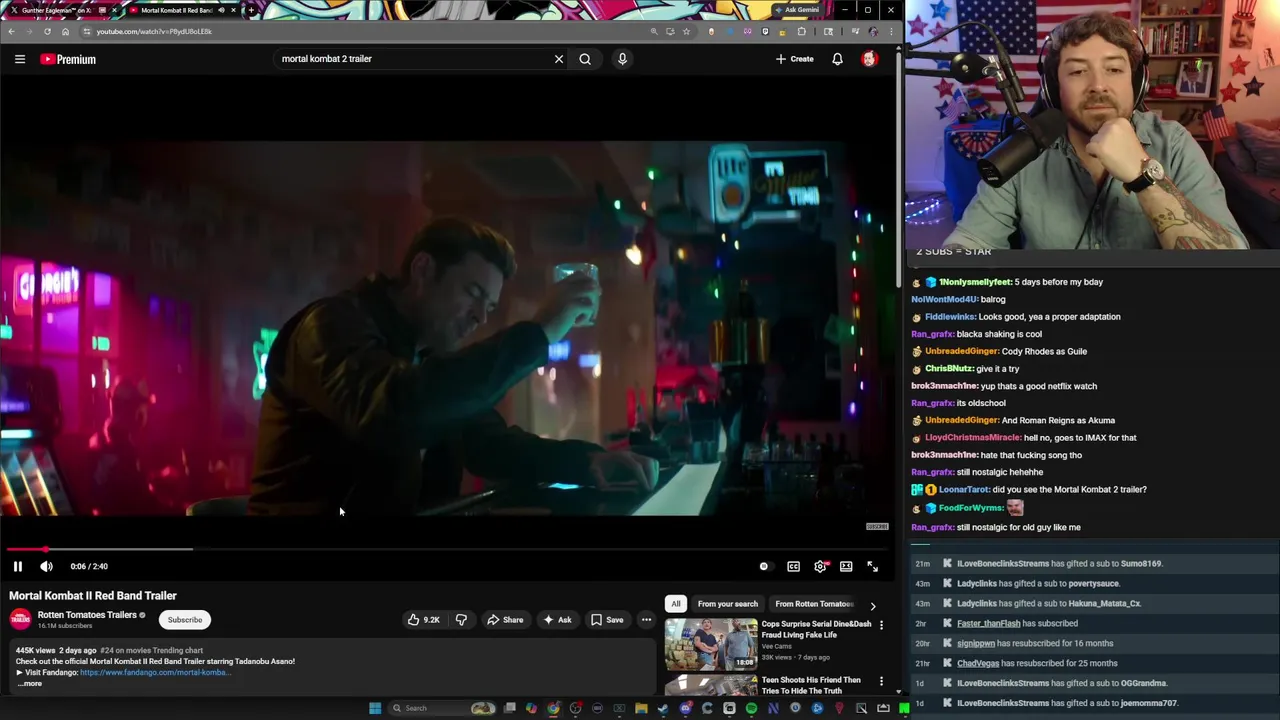Reload the YouTube page

47,31
